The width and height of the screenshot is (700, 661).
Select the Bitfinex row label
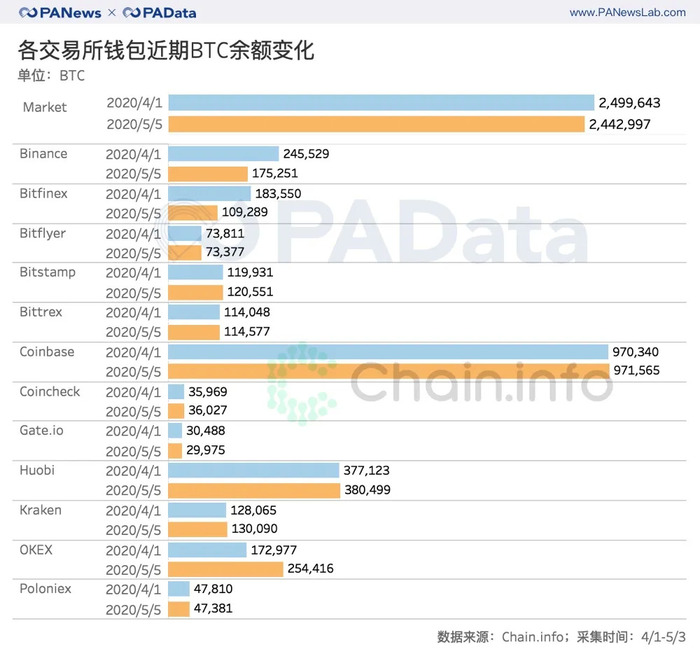click(43, 193)
